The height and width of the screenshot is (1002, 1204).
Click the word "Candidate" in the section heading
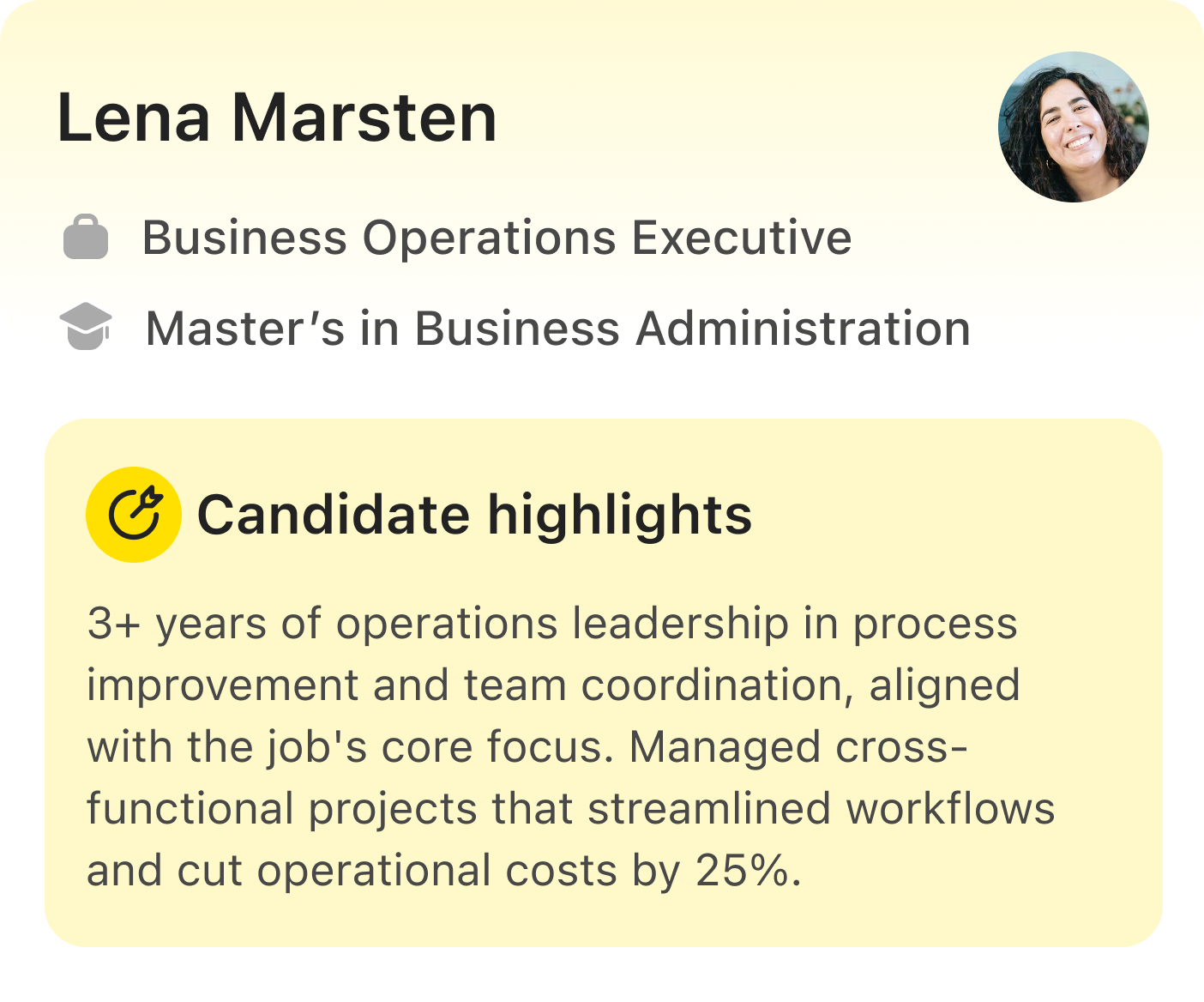[x=333, y=515]
